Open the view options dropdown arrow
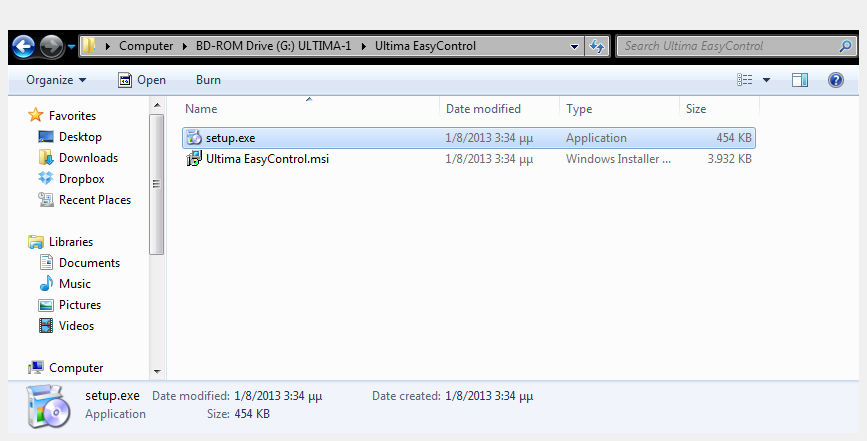 (x=766, y=80)
